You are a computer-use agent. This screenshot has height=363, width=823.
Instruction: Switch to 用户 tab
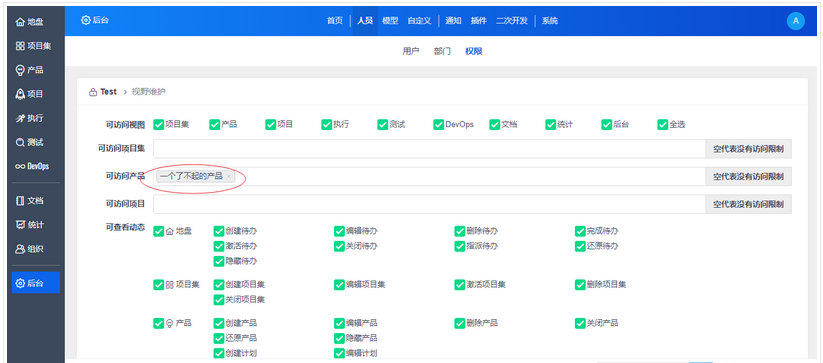tap(410, 51)
